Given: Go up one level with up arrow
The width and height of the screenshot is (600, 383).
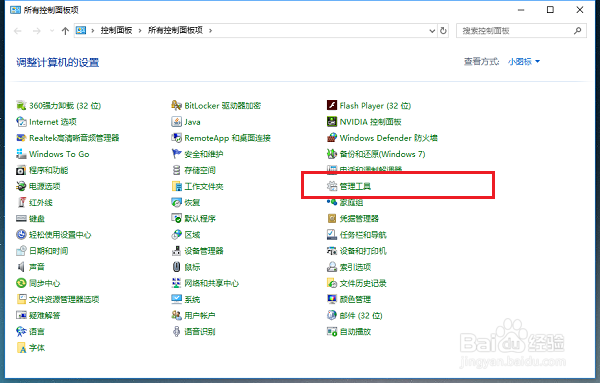Looking at the screenshot, I should (65, 31).
